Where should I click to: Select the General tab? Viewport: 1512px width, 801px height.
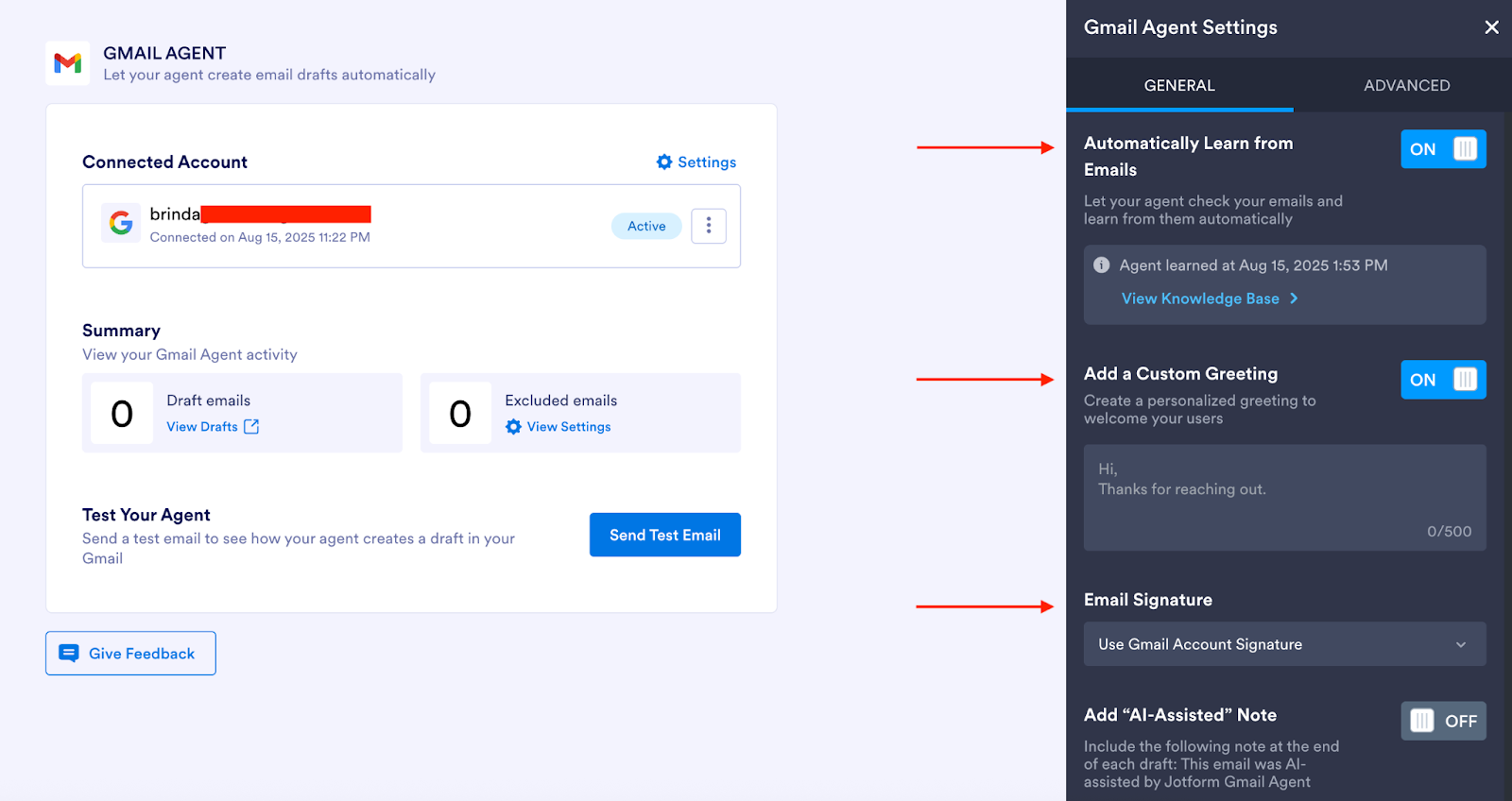[1179, 85]
